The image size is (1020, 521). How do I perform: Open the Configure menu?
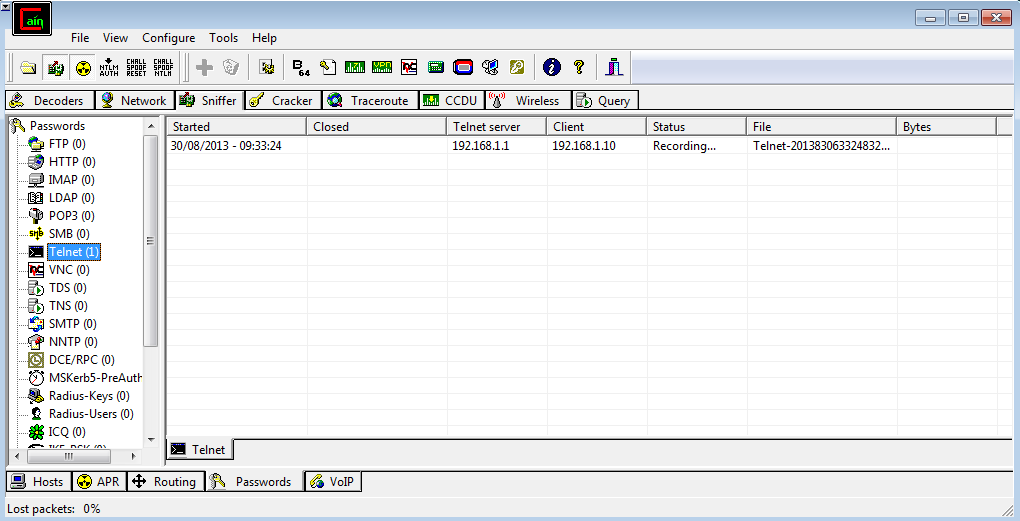[168, 38]
